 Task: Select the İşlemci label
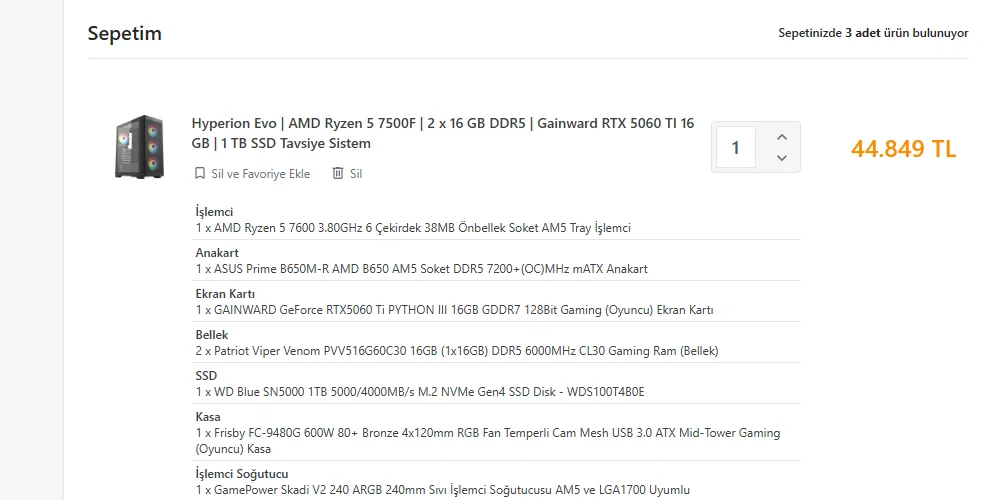(x=214, y=212)
